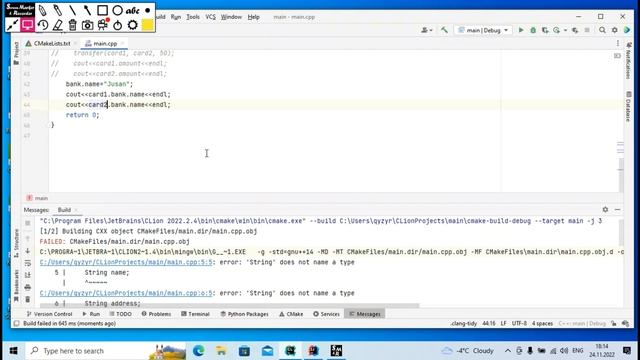Click the 4 spaces indent setting
Screen dimensions: 640x360
[542, 323]
